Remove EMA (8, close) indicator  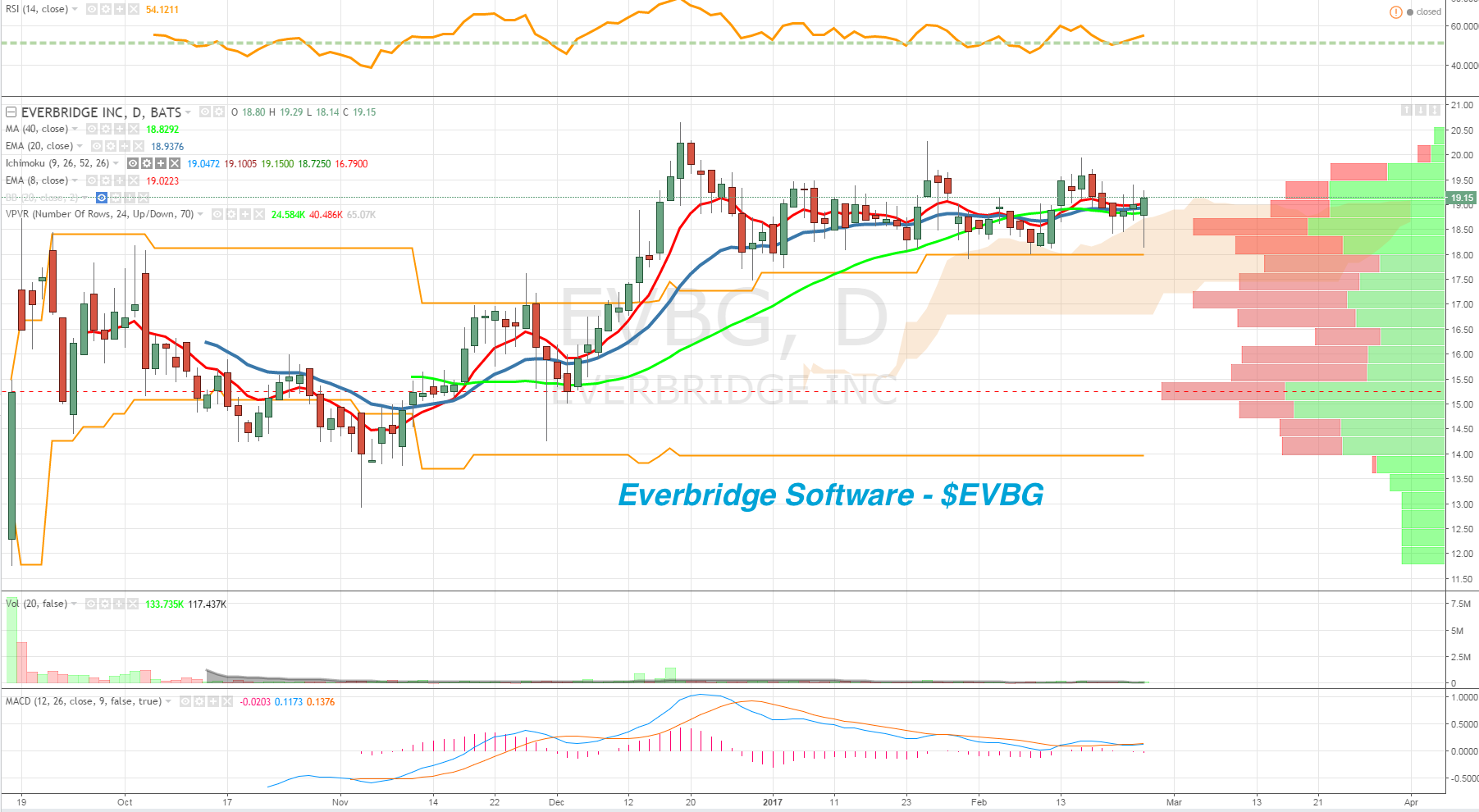[134, 180]
